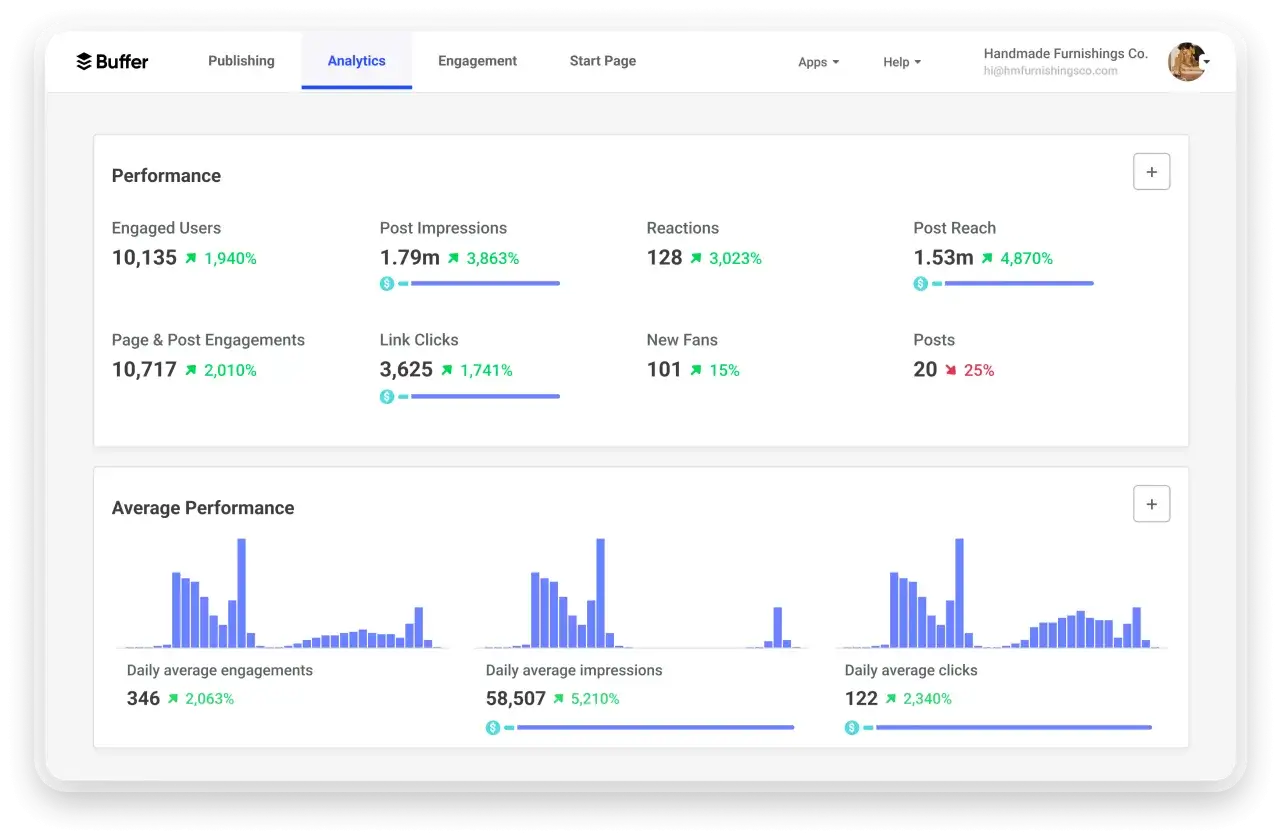Expand the Help dropdown menu

coord(902,62)
